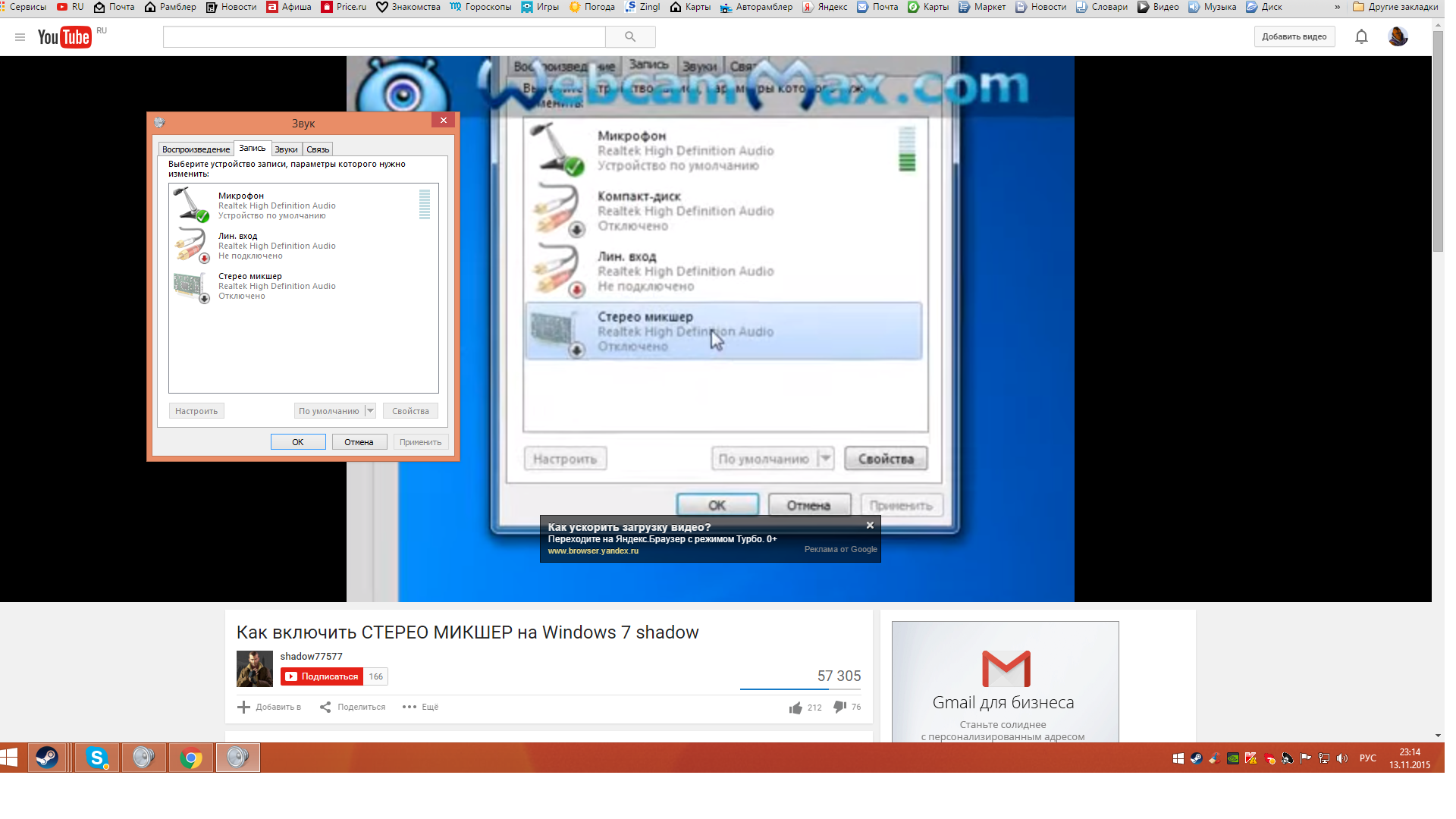Open the Windows Start button
The width and height of the screenshot is (1456, 819).
[9, 758]
